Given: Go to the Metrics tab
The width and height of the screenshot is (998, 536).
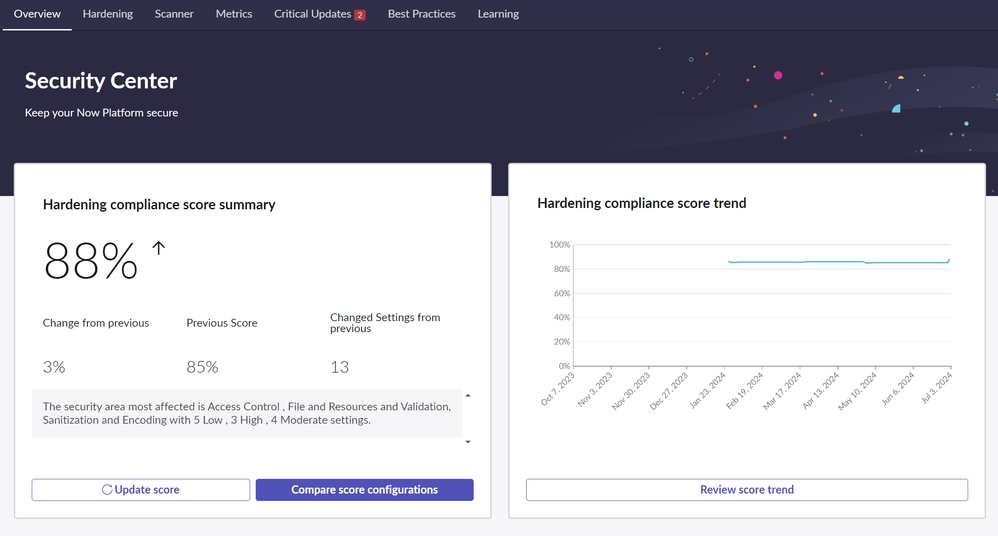Looking at the screenshot, I should tap(234, 14).
